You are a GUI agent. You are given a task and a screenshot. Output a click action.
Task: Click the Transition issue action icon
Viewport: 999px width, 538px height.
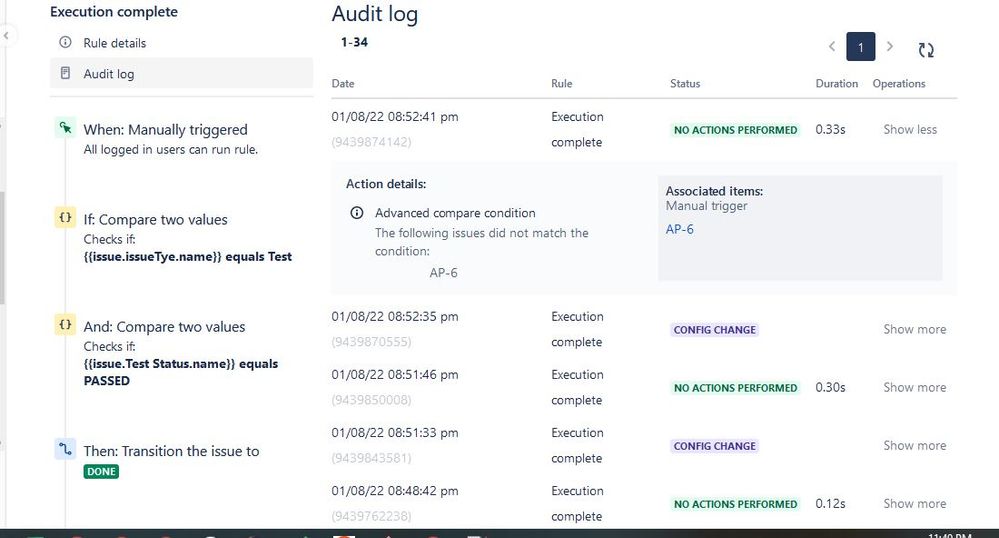click(65, 449)
